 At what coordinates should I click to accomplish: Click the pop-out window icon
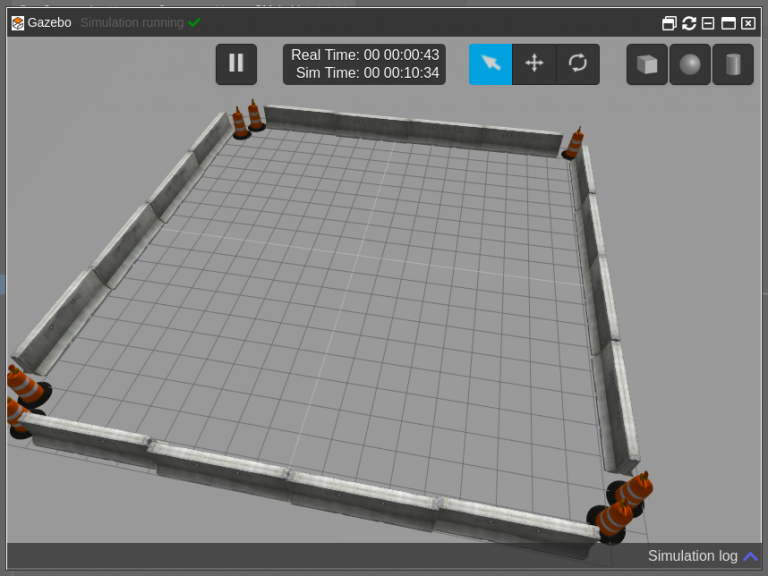669,23
